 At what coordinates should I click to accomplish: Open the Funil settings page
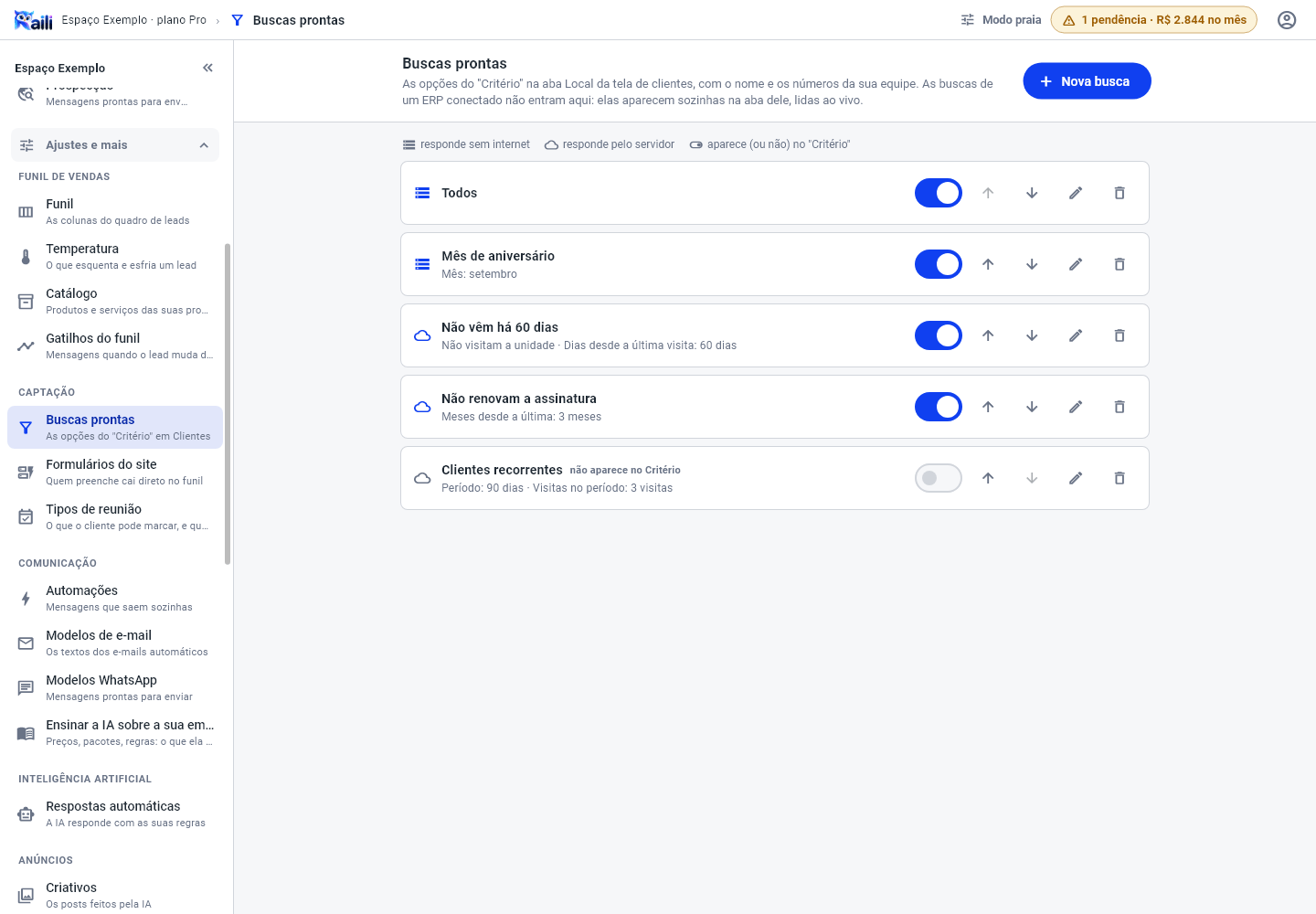pos(115,211)
